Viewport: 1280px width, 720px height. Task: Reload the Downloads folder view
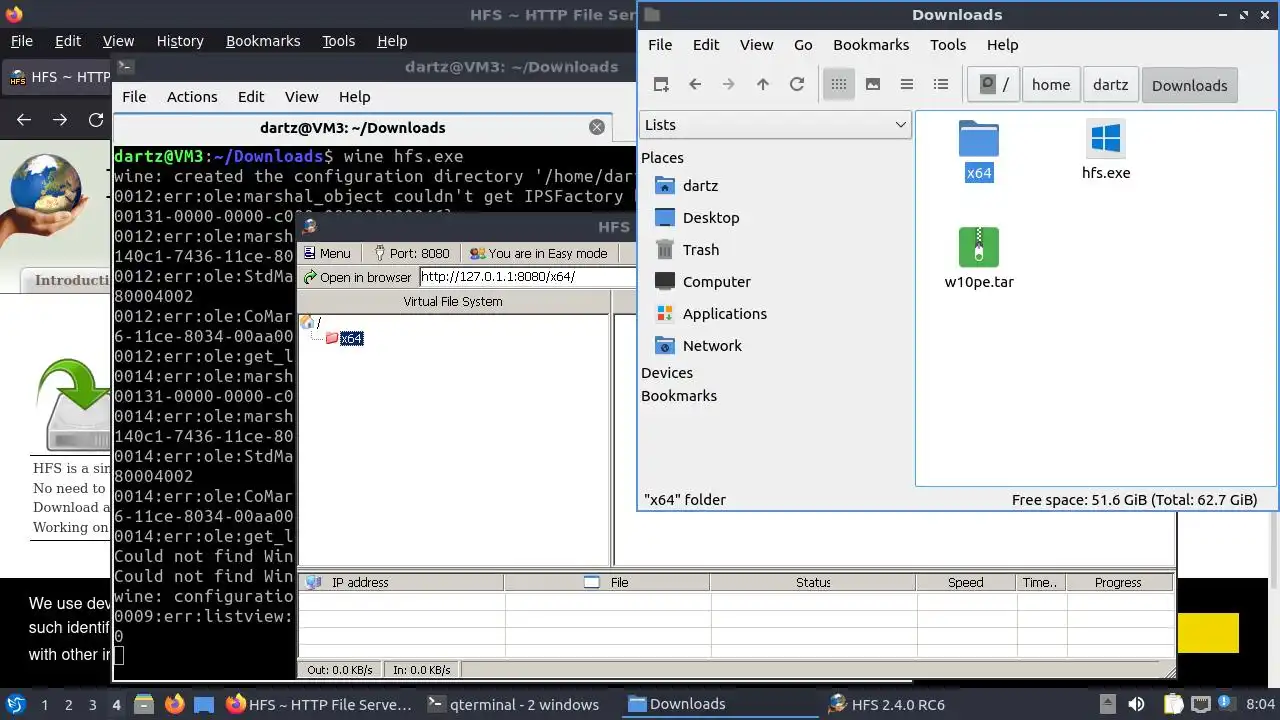(797, 85)
